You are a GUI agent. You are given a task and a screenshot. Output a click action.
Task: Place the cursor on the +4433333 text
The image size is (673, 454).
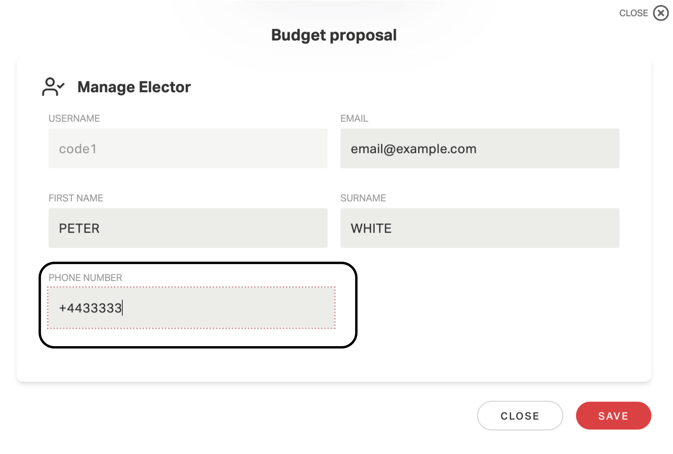coord(91,308)
